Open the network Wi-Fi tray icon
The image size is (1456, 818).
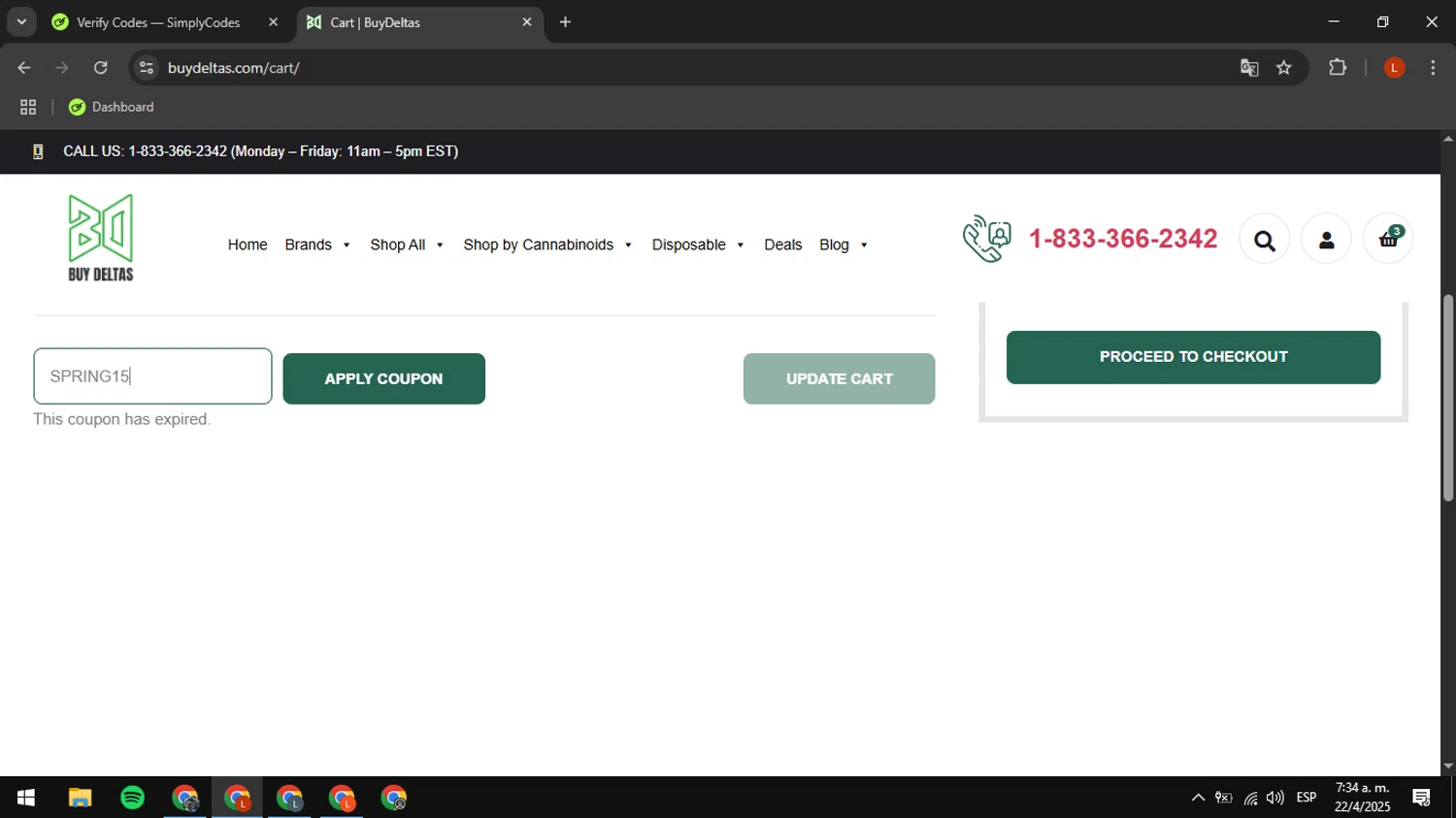(1250, 798)
